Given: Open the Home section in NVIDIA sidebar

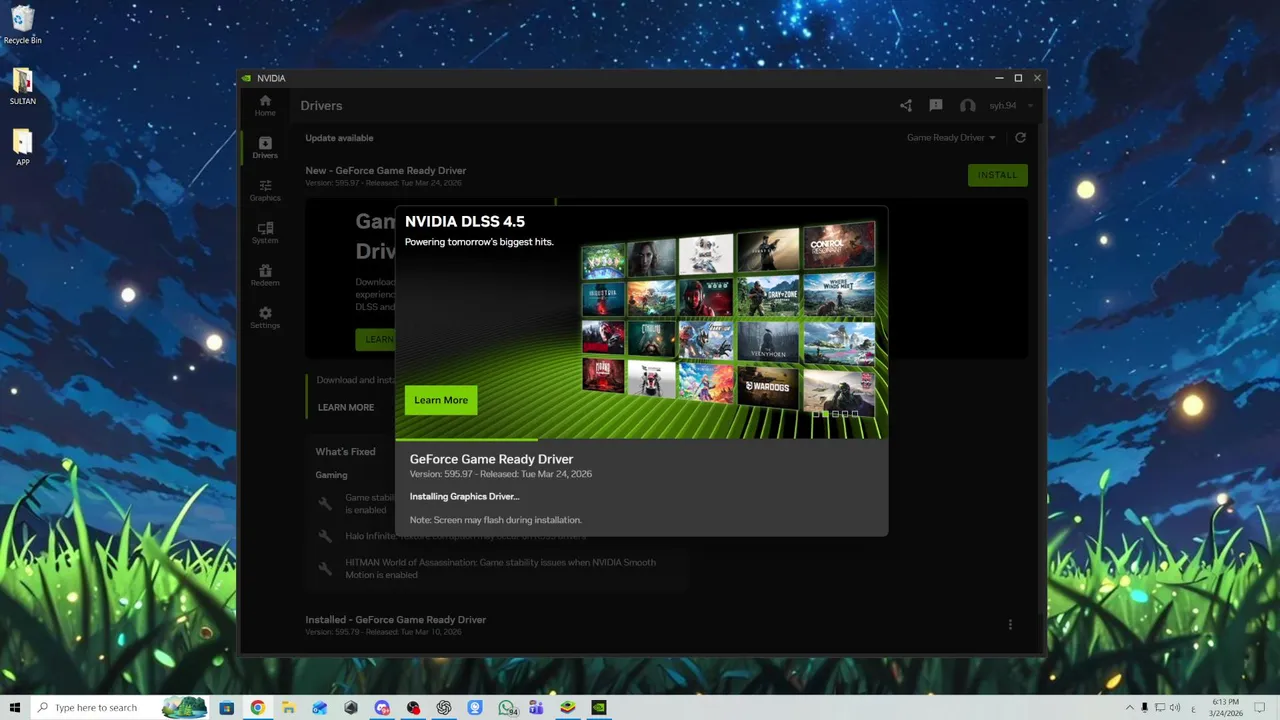Looking at the screenshot, I should 265,105.
